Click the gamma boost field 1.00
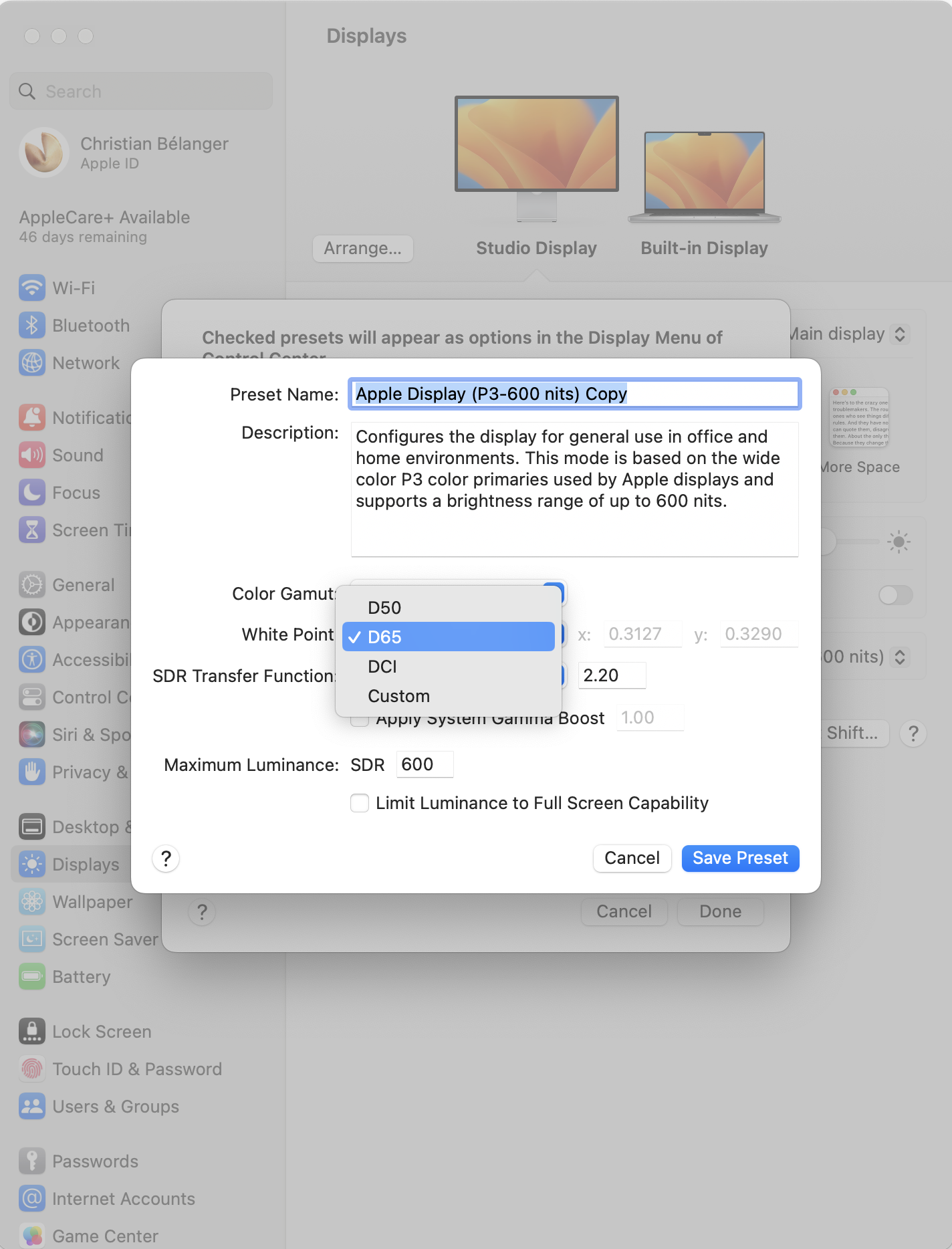Screen dimensions: 952x1249 [650, 717]
